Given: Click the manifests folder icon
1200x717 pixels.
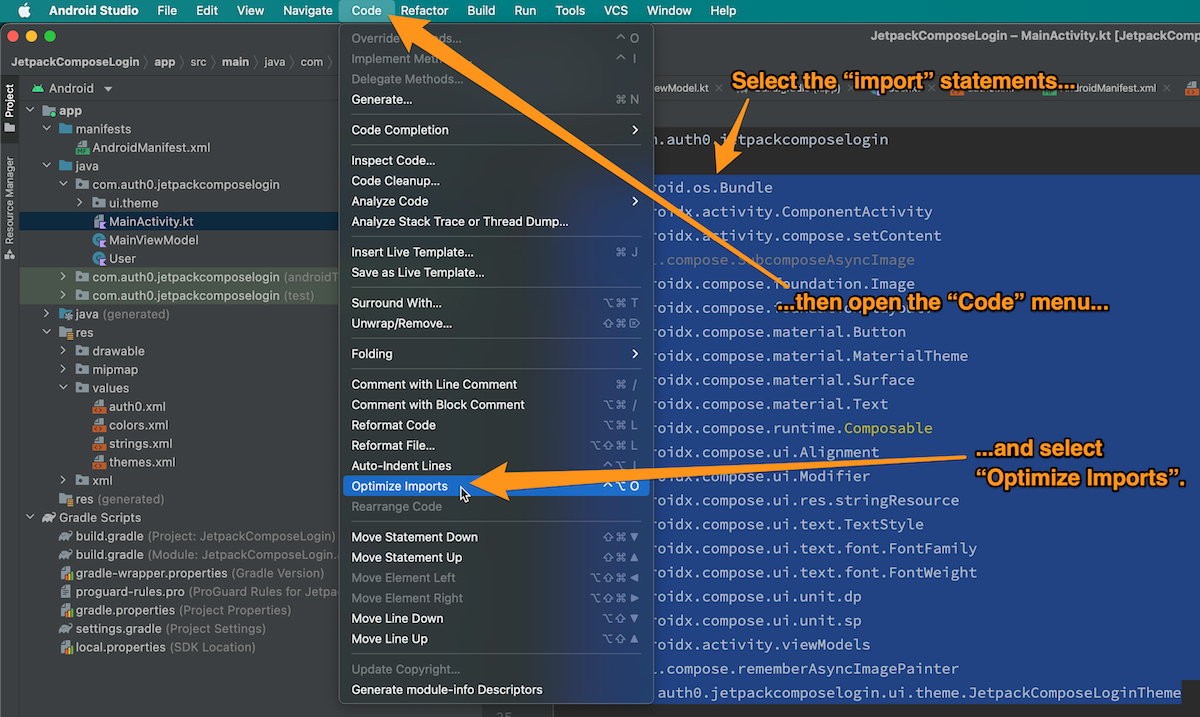Looking at the screenshot, I should click(x=66, y=129).
